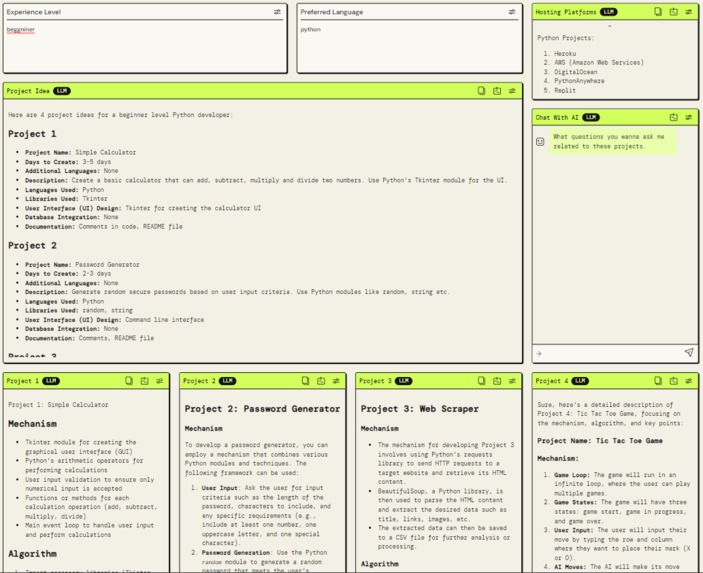The image size is (703, 573).
Task: Click the save icon on Project 1 card
Action: (x=144, y=381)
